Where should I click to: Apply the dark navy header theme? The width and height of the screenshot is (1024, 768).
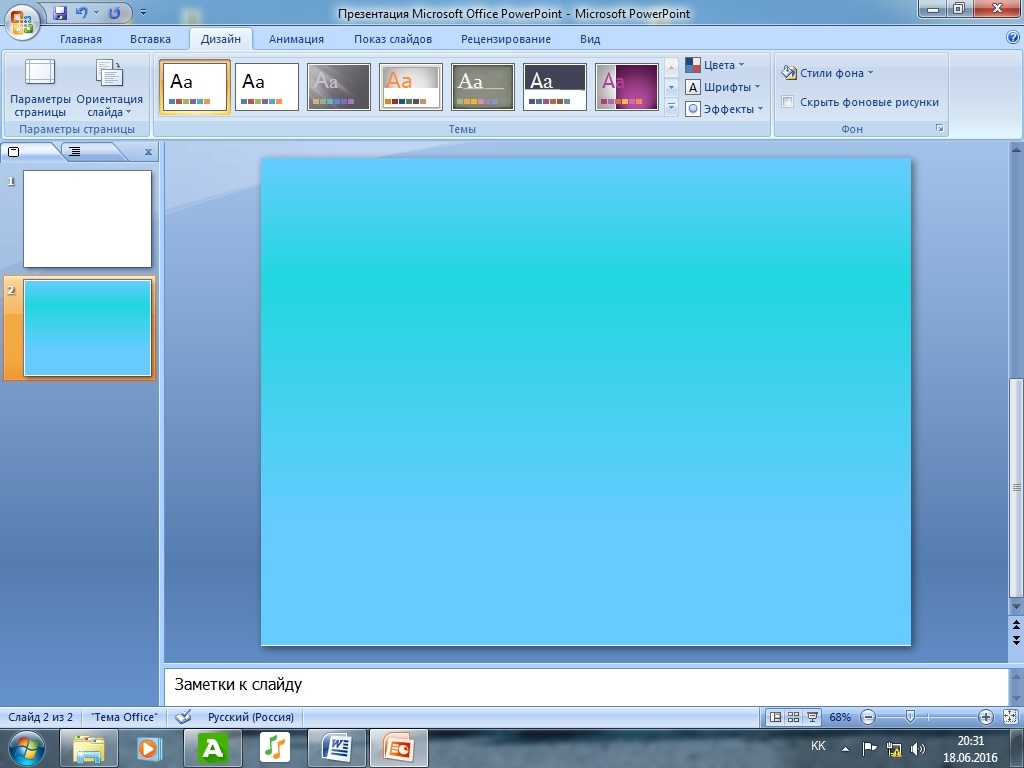(x=554, y=87)
